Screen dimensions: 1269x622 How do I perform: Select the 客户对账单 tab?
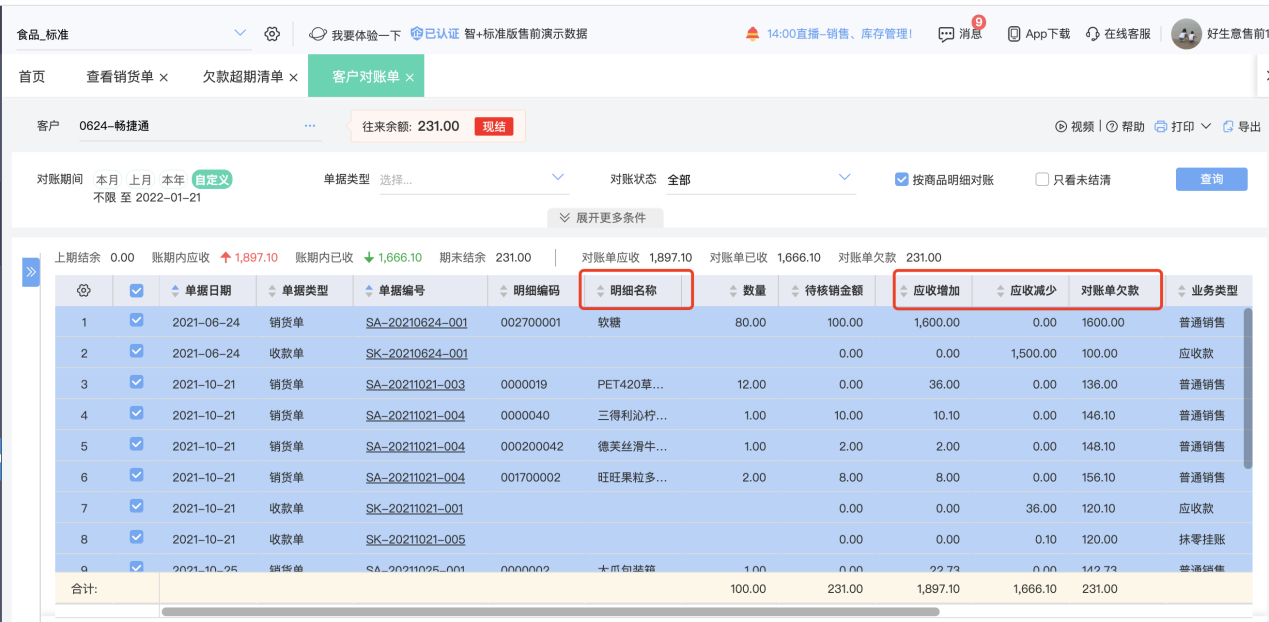coord(366,77)
